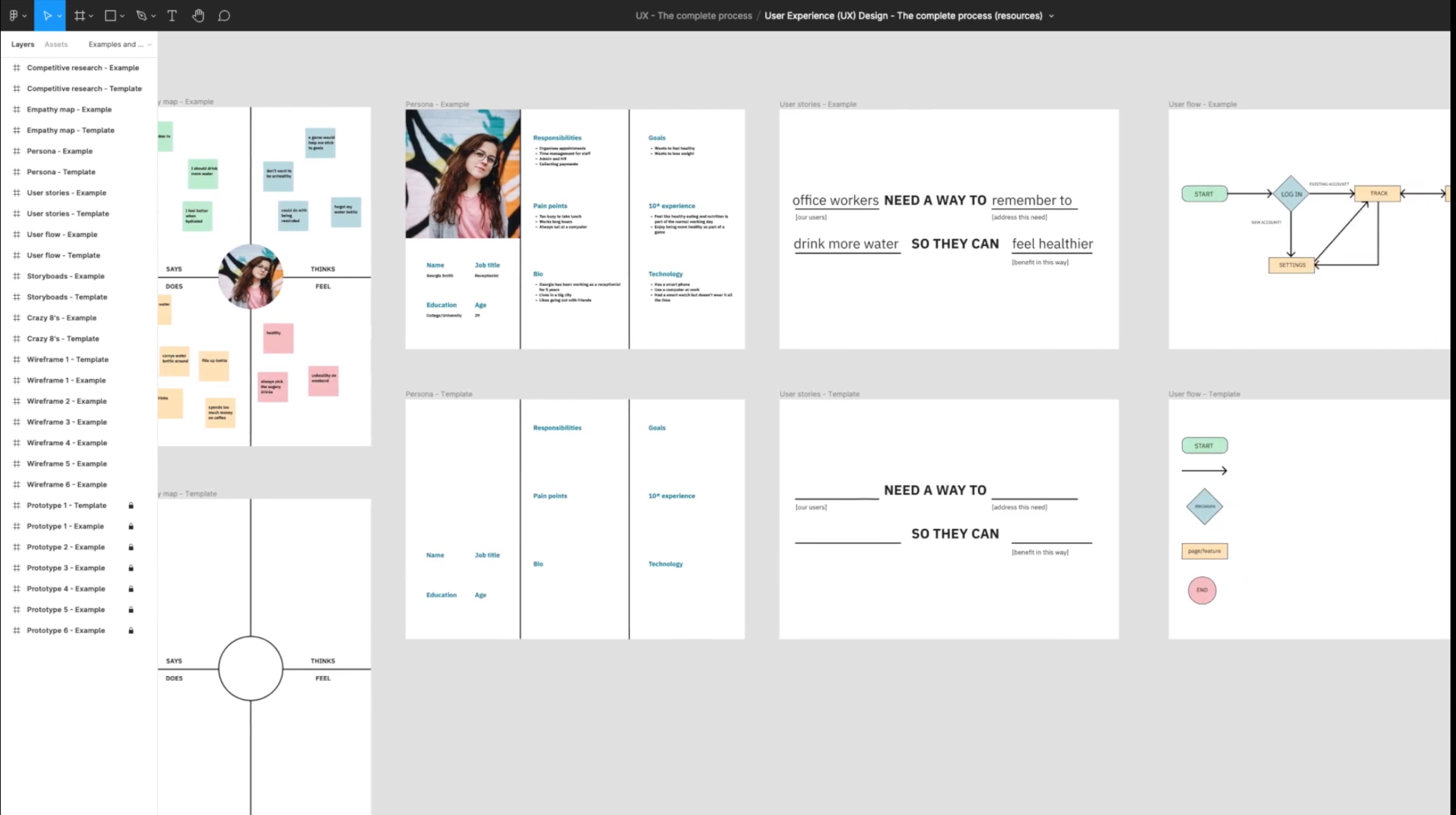Screen dimensions: 1456x815
Task: Select the Persona - Example frame in Layers
Action: 59,151
